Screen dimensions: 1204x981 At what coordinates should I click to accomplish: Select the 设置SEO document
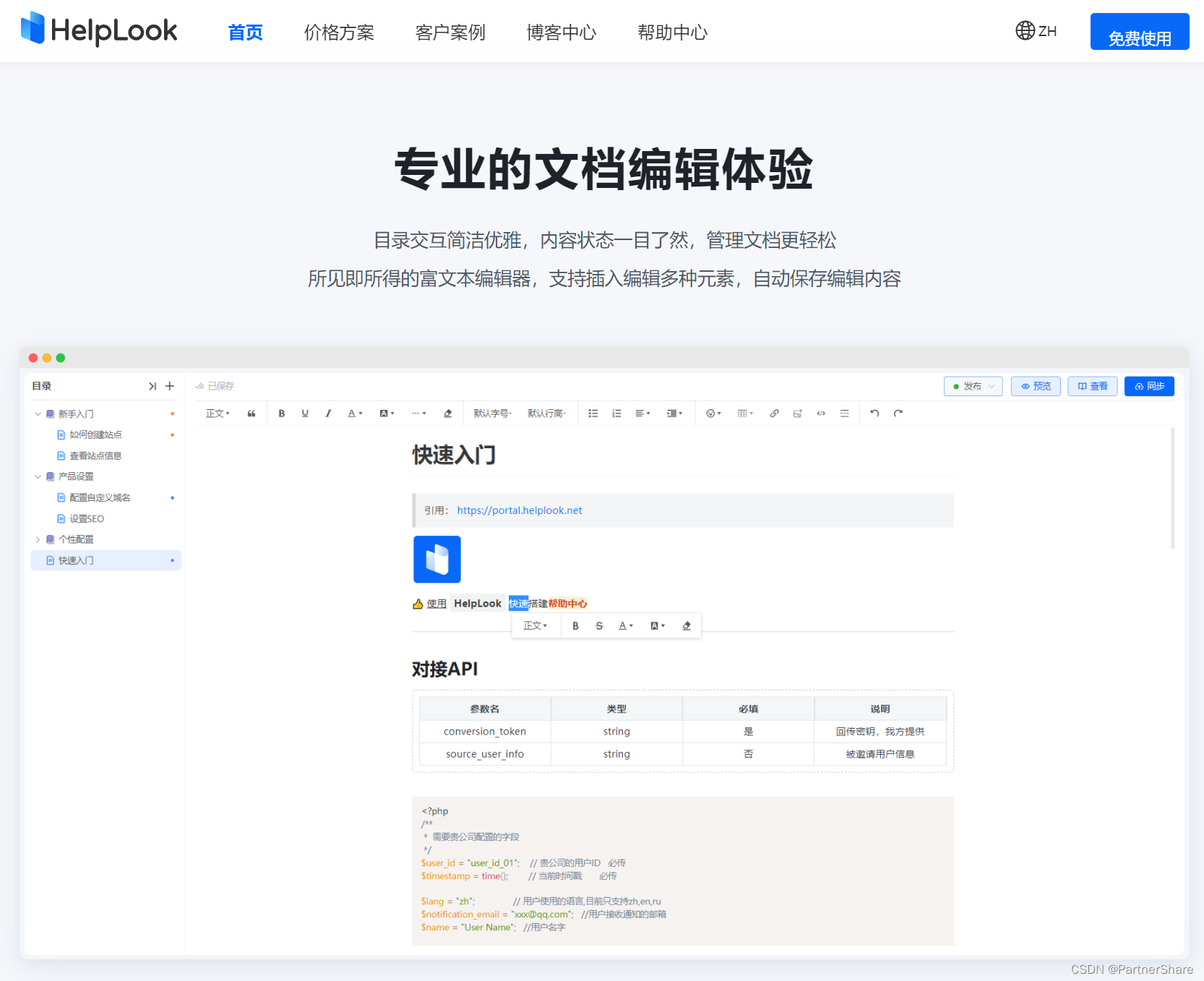[87, 518]
